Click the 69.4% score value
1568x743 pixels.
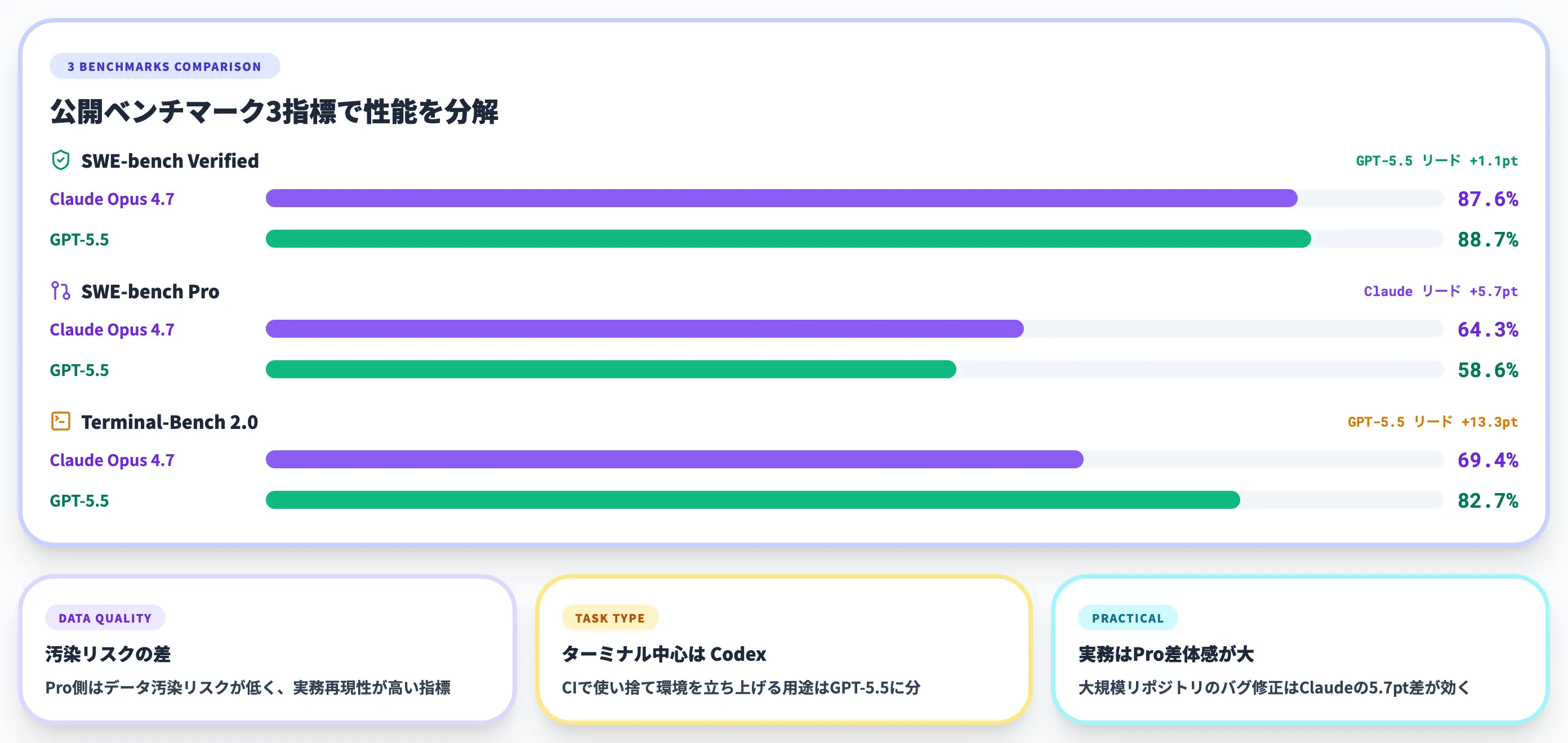tap(1487, 460)
